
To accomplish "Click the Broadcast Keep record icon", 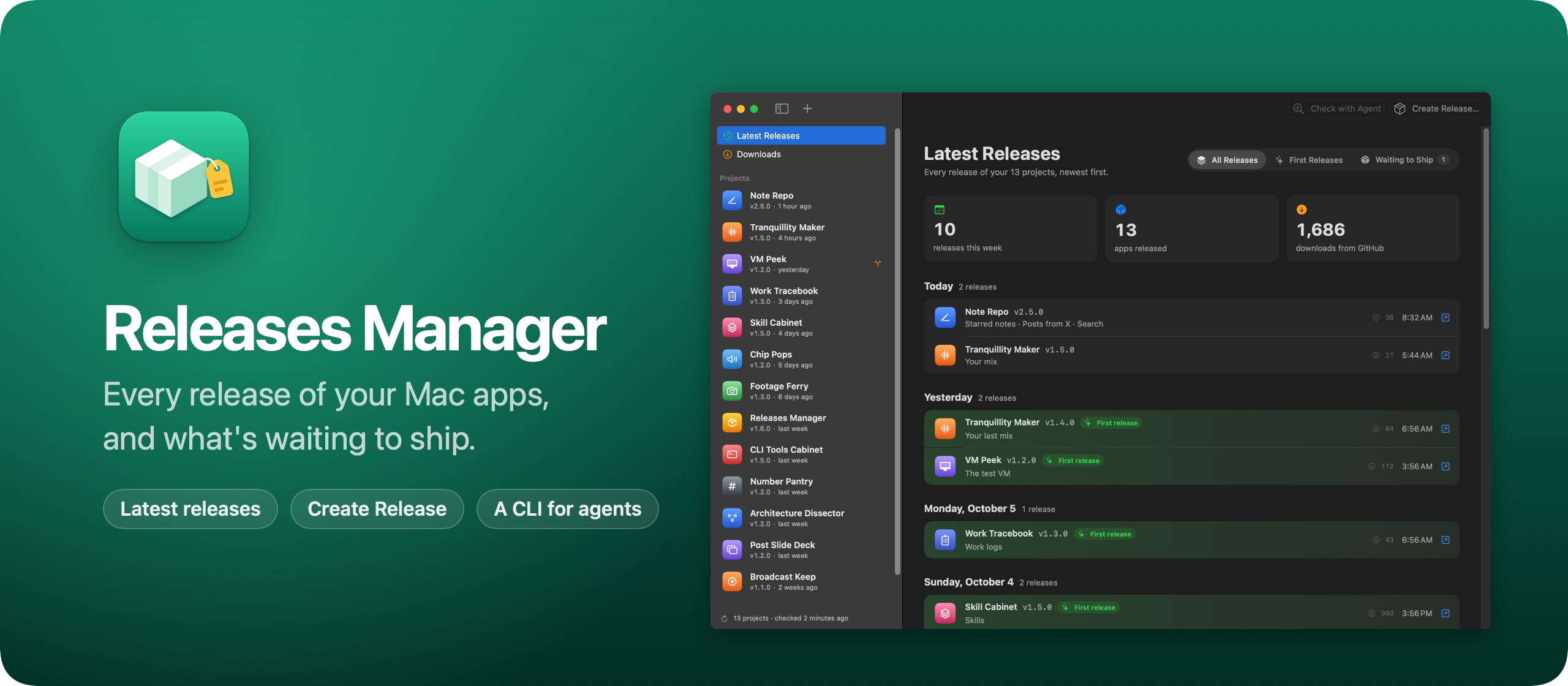I will pyautogui.click(x=732, y=581).
